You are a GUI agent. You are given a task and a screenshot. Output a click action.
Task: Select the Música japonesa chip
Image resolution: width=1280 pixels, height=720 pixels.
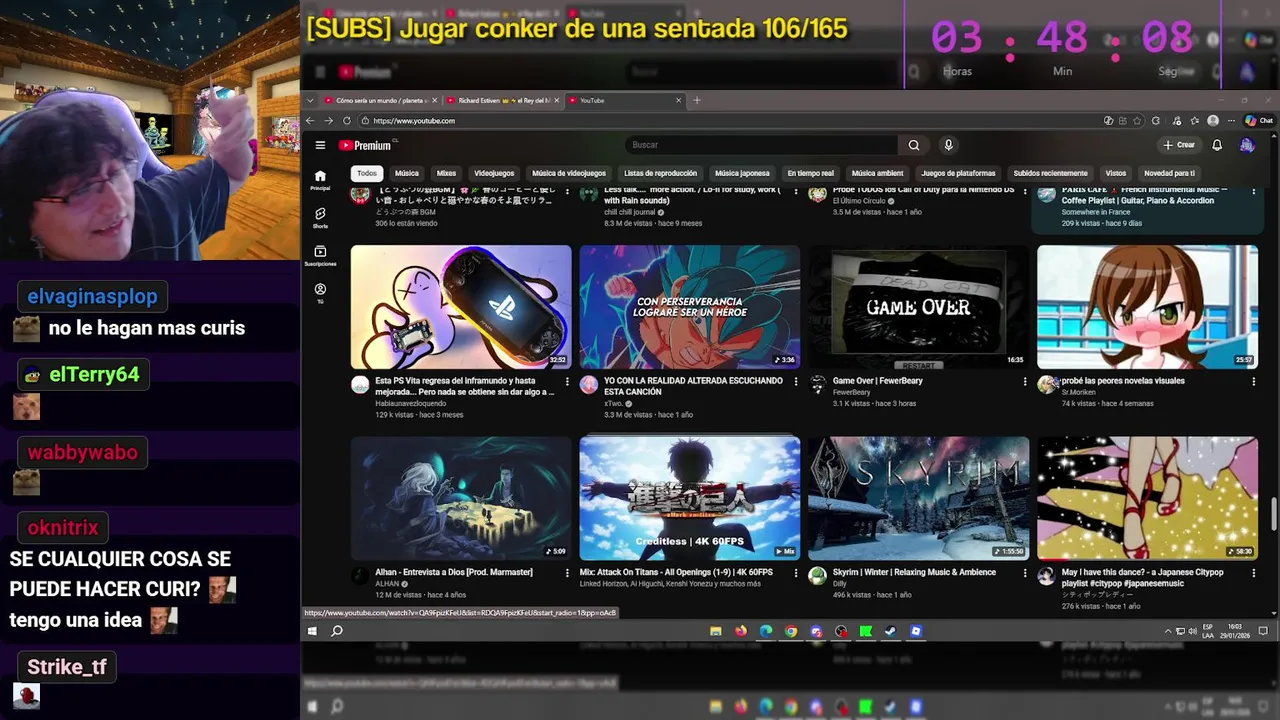742,173
